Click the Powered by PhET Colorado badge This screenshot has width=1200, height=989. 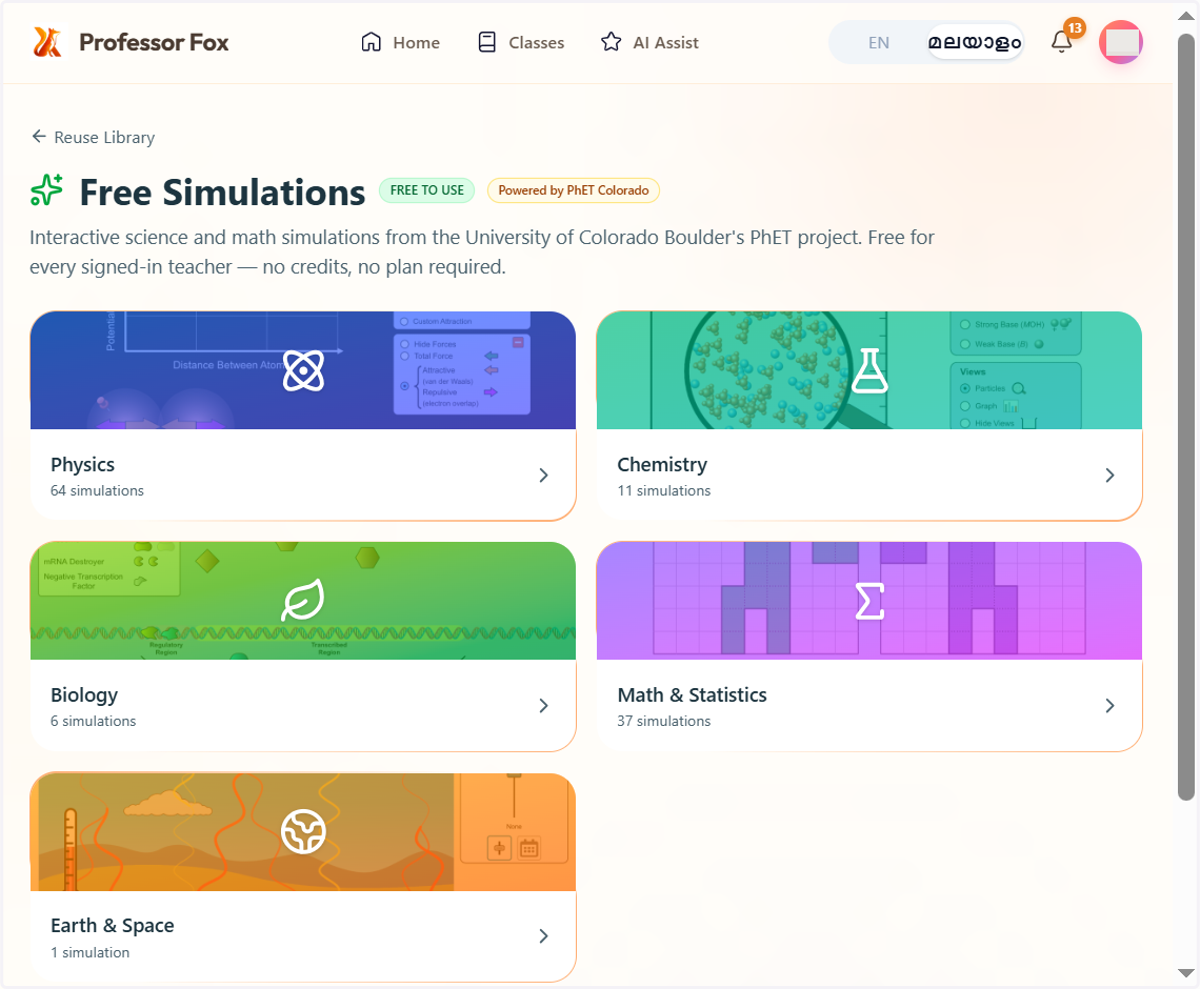[573, 190]
